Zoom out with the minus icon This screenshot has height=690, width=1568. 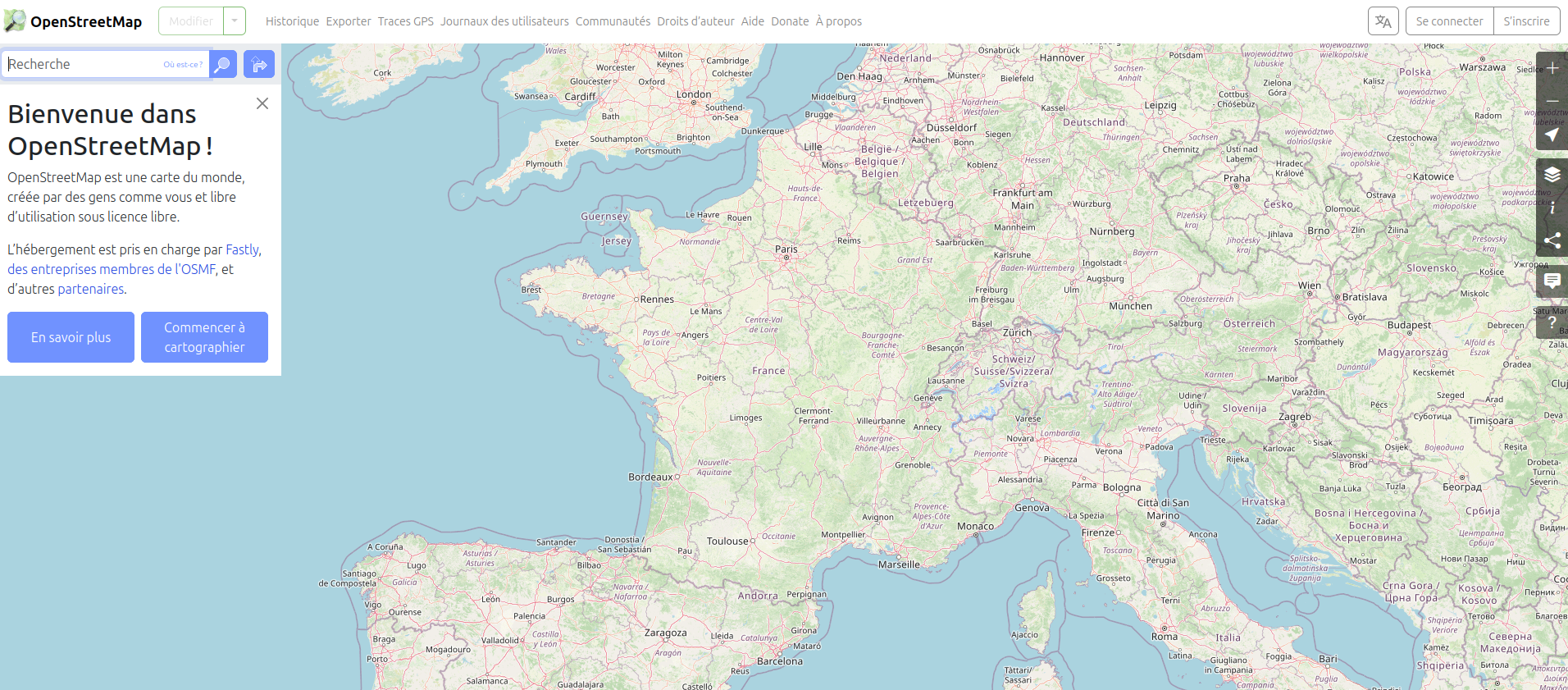click(x=1552, y=101)
